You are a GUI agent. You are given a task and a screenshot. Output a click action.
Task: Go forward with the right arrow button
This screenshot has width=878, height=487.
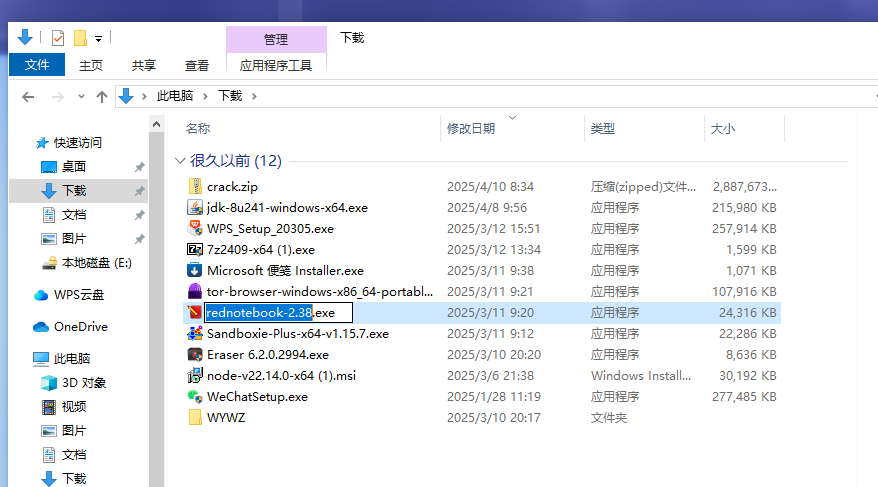(57, 97)
